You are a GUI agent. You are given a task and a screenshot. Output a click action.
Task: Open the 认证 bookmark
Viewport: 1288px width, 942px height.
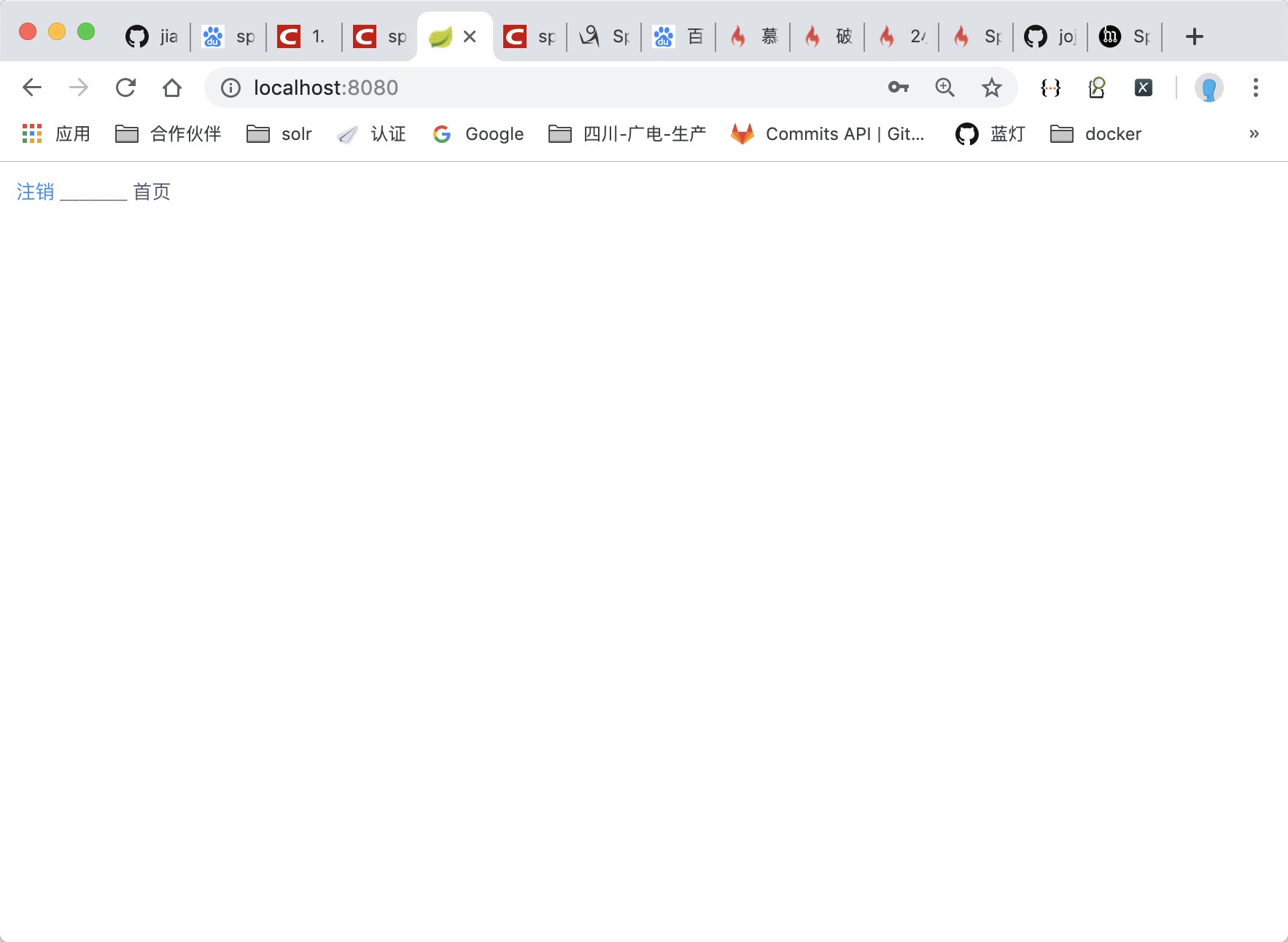pos(371,134)
